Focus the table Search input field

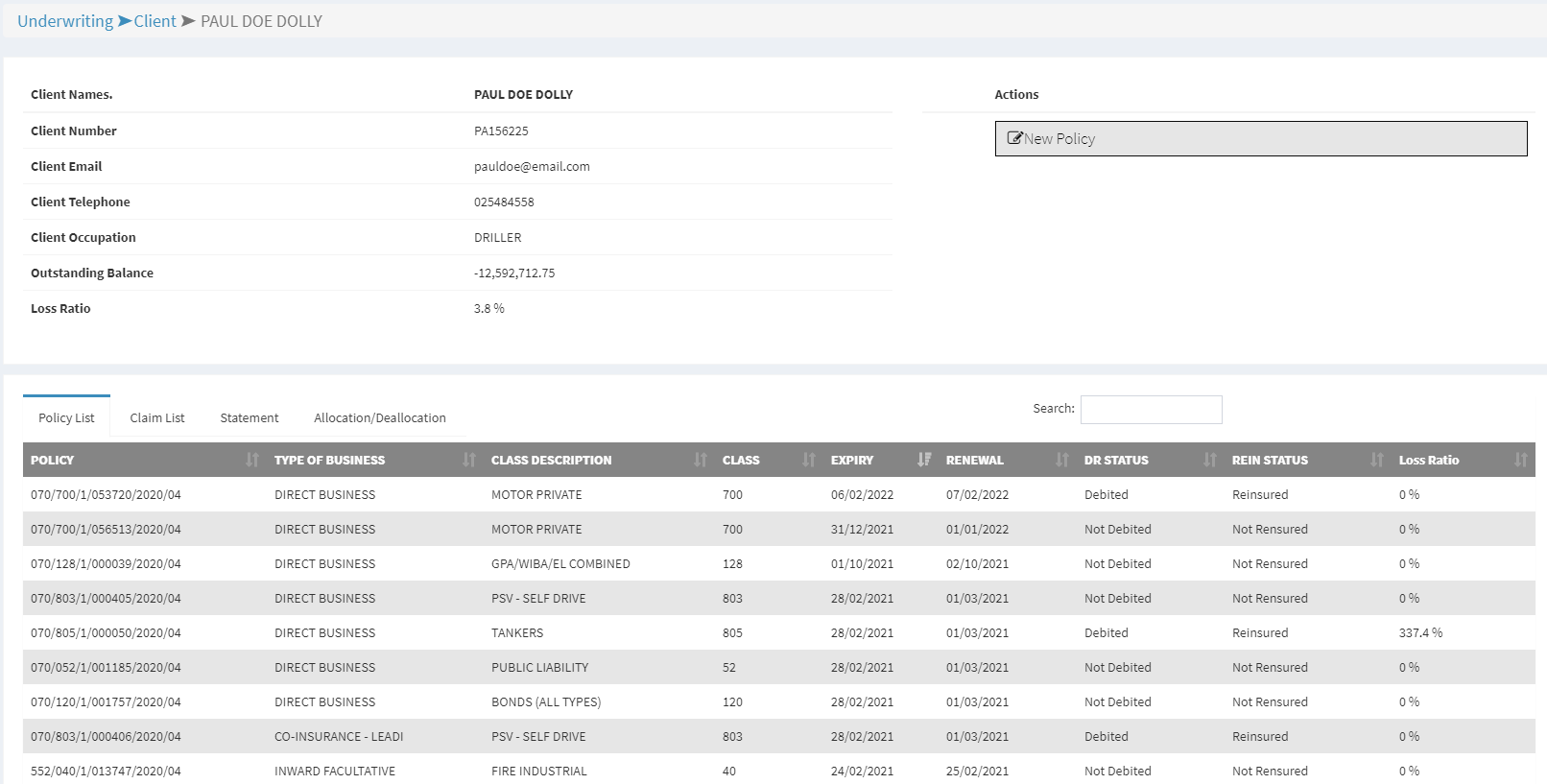(x=1151, y=410)
